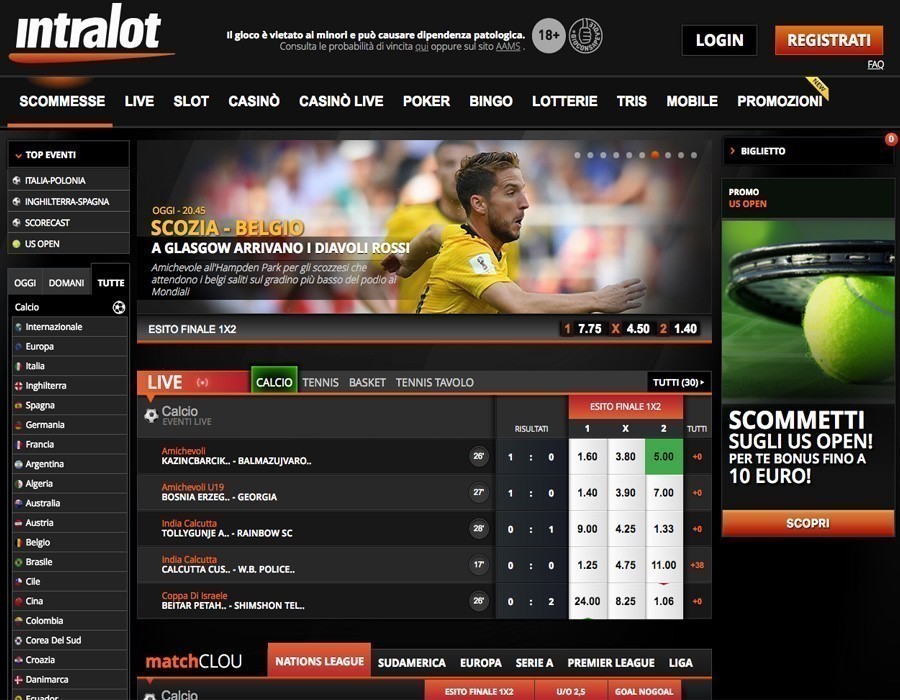Select the Tennis live tab
The image size is (900, 700).
click(320, 383)
